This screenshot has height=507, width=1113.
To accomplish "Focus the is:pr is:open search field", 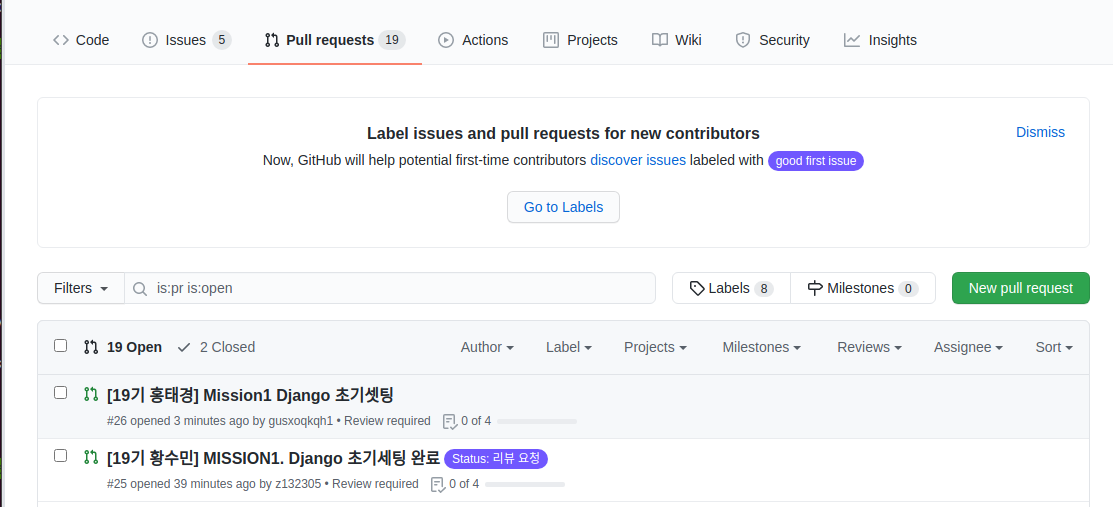I will [390, 288].
